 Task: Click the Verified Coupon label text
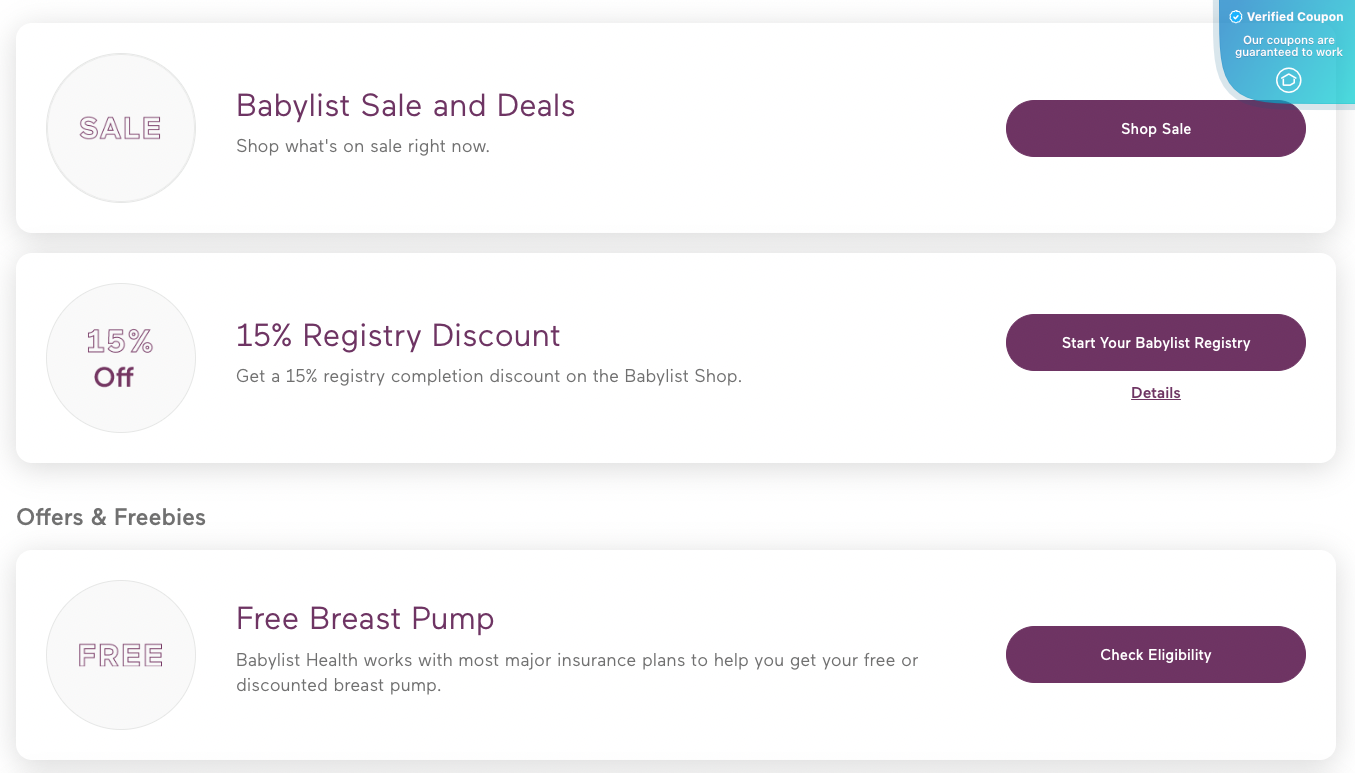pyautogui.click(x=1295, y=17)
